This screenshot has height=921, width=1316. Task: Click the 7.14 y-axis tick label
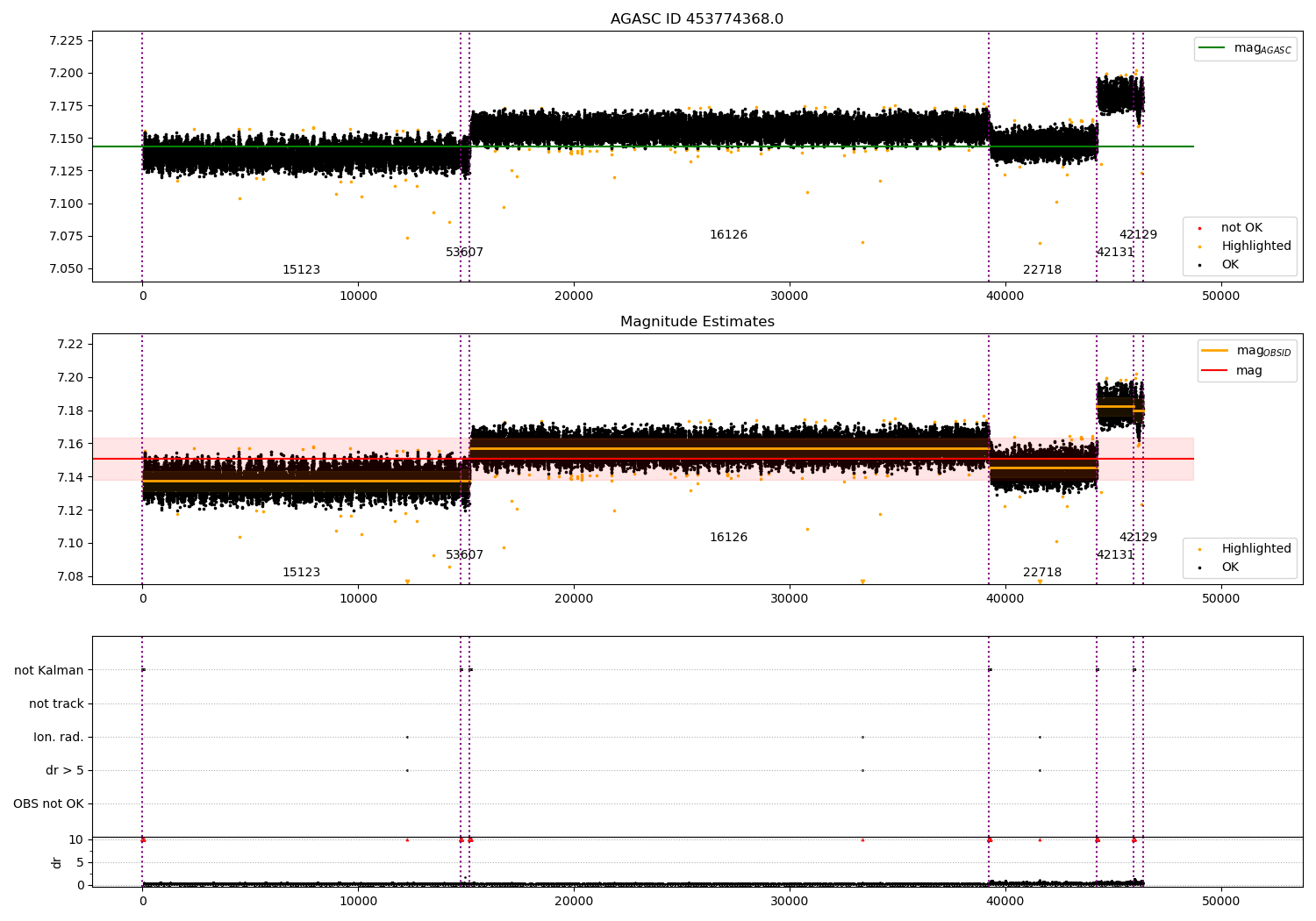pyautogui.click(x=69, y=477)
